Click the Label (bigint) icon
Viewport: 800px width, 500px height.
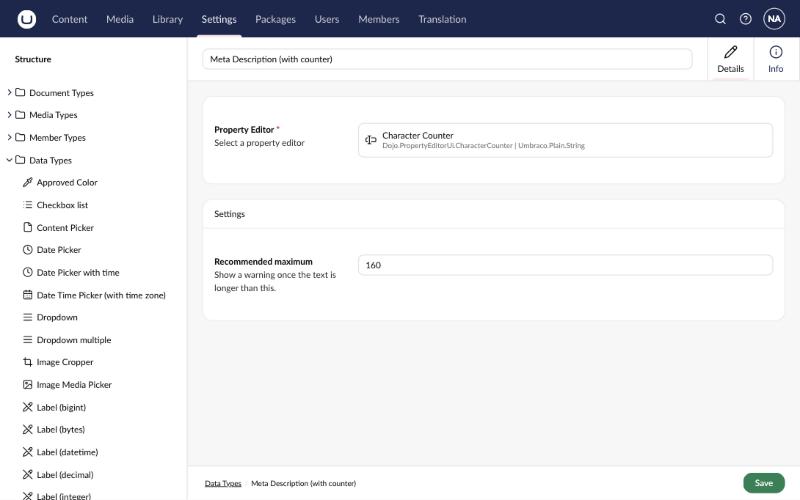[x=28, y=407]
